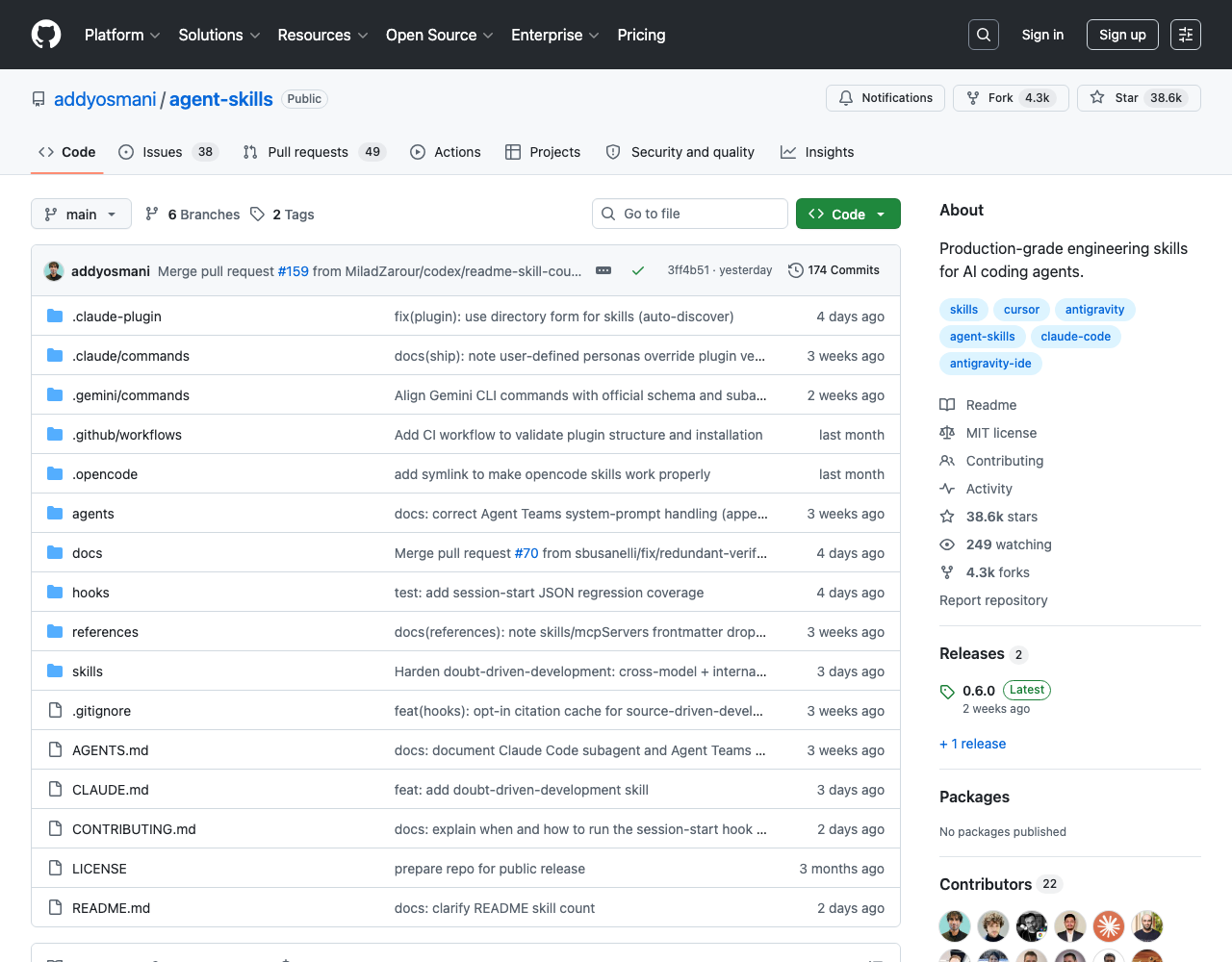Open the + 1 release link

point(972,744)
